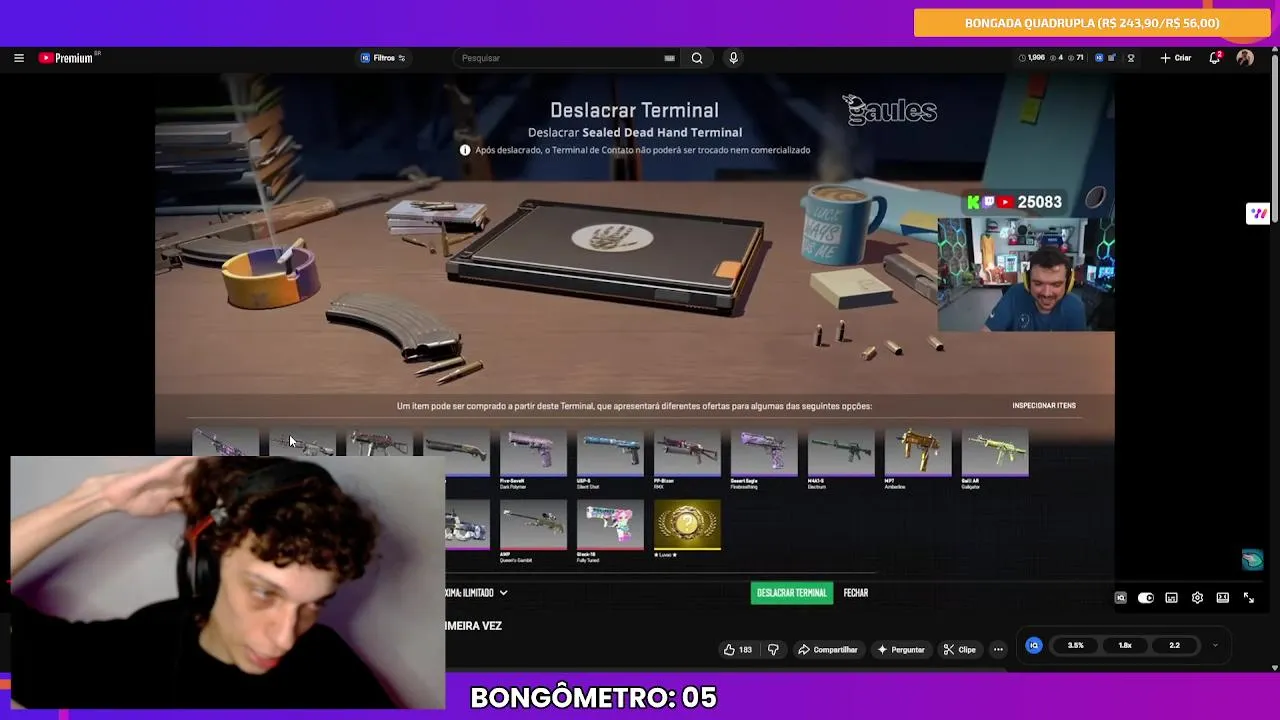This screenshot has width=1280, height=720.
Task: Switch to theater mode icon
Action: (1223, 598)
